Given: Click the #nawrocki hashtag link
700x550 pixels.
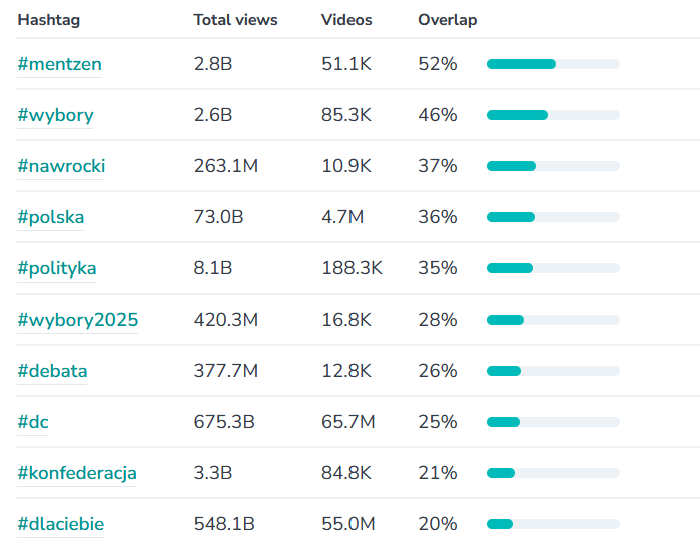Looking at the screenshot, I should pos(61,166).
